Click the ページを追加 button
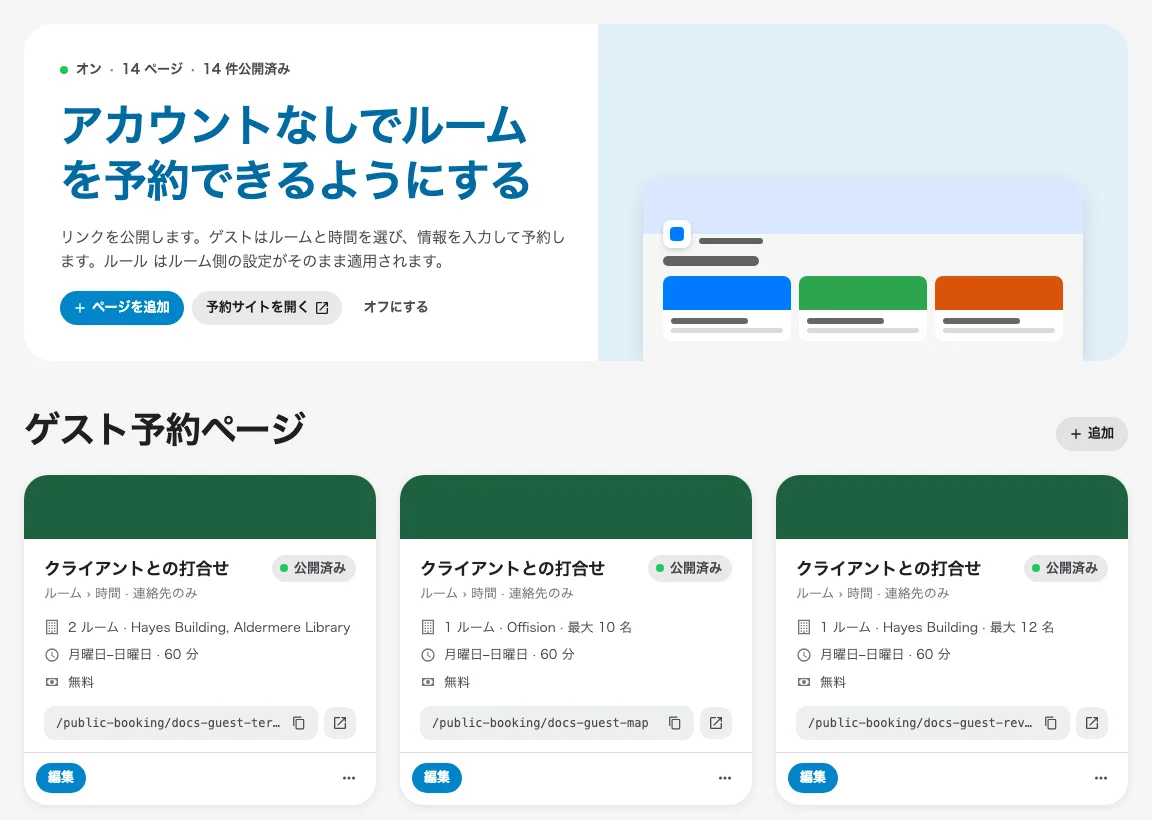1152x820 pixels. pyautogui.click(x=122, y=307)
